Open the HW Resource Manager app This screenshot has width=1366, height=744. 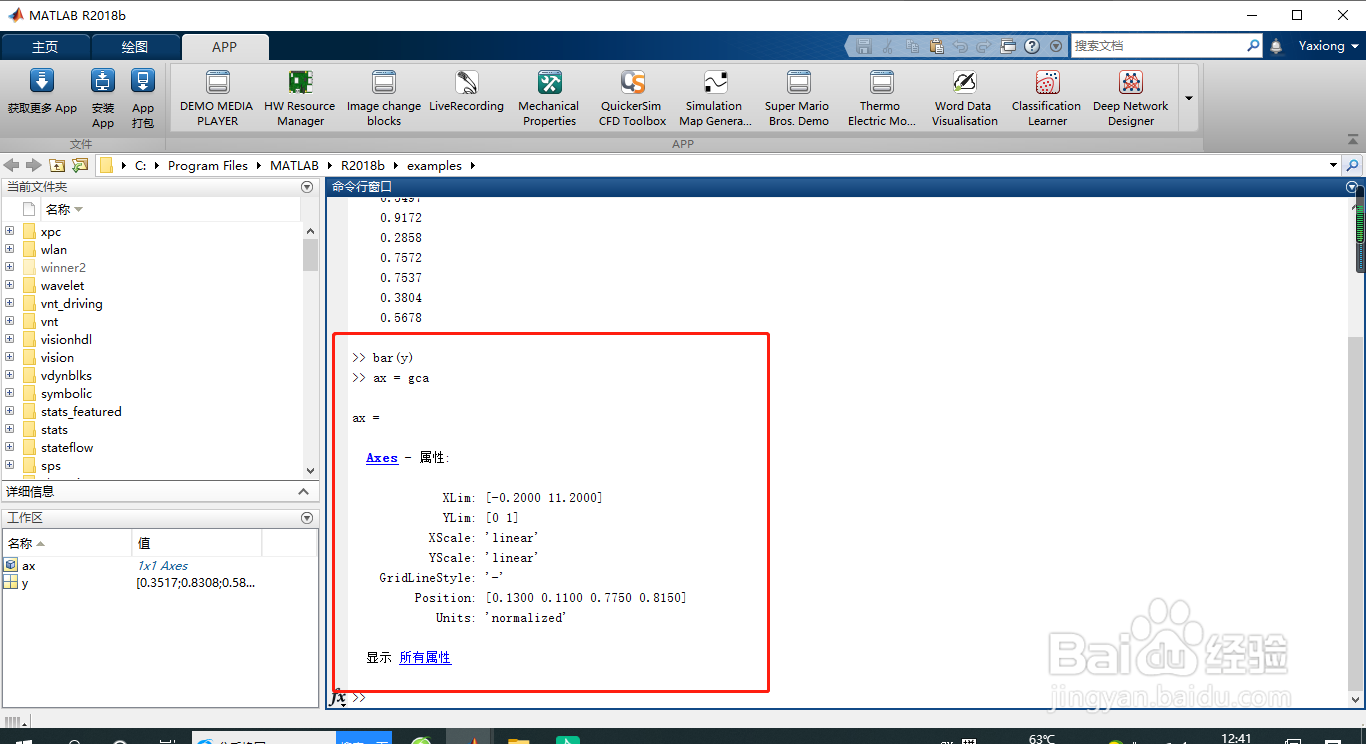point(300,98)
